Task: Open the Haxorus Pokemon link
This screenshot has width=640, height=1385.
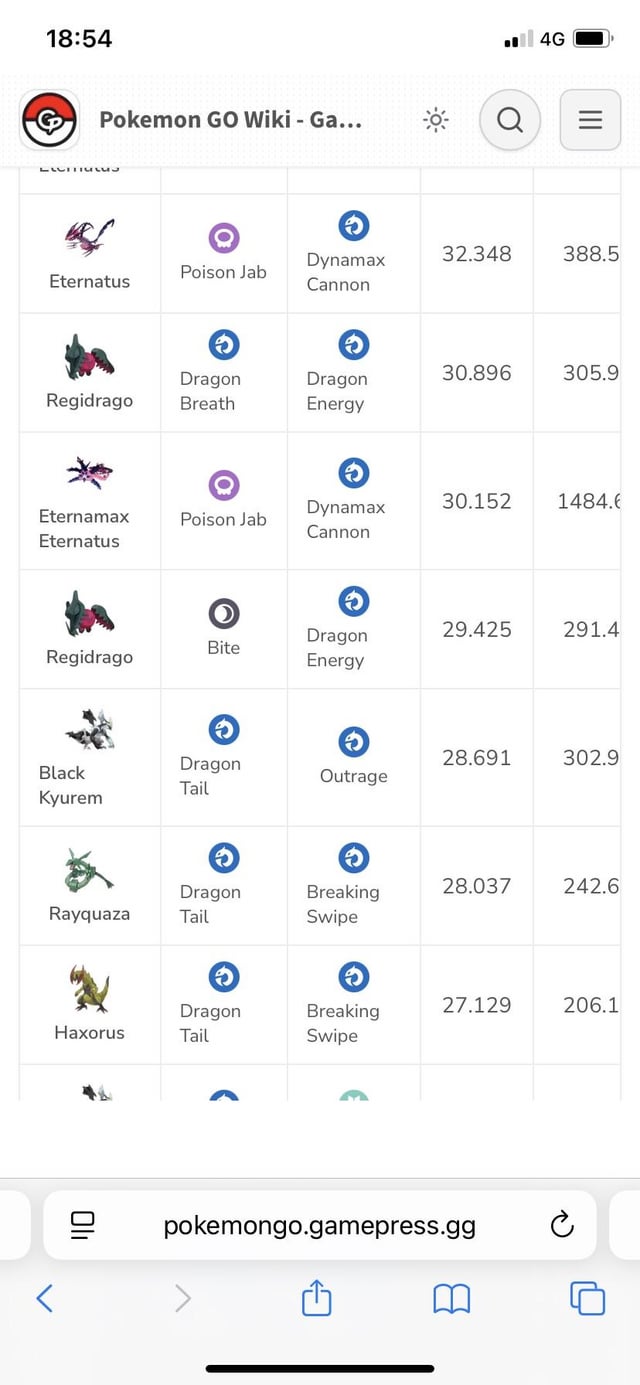Action: tap(89, 1032)
